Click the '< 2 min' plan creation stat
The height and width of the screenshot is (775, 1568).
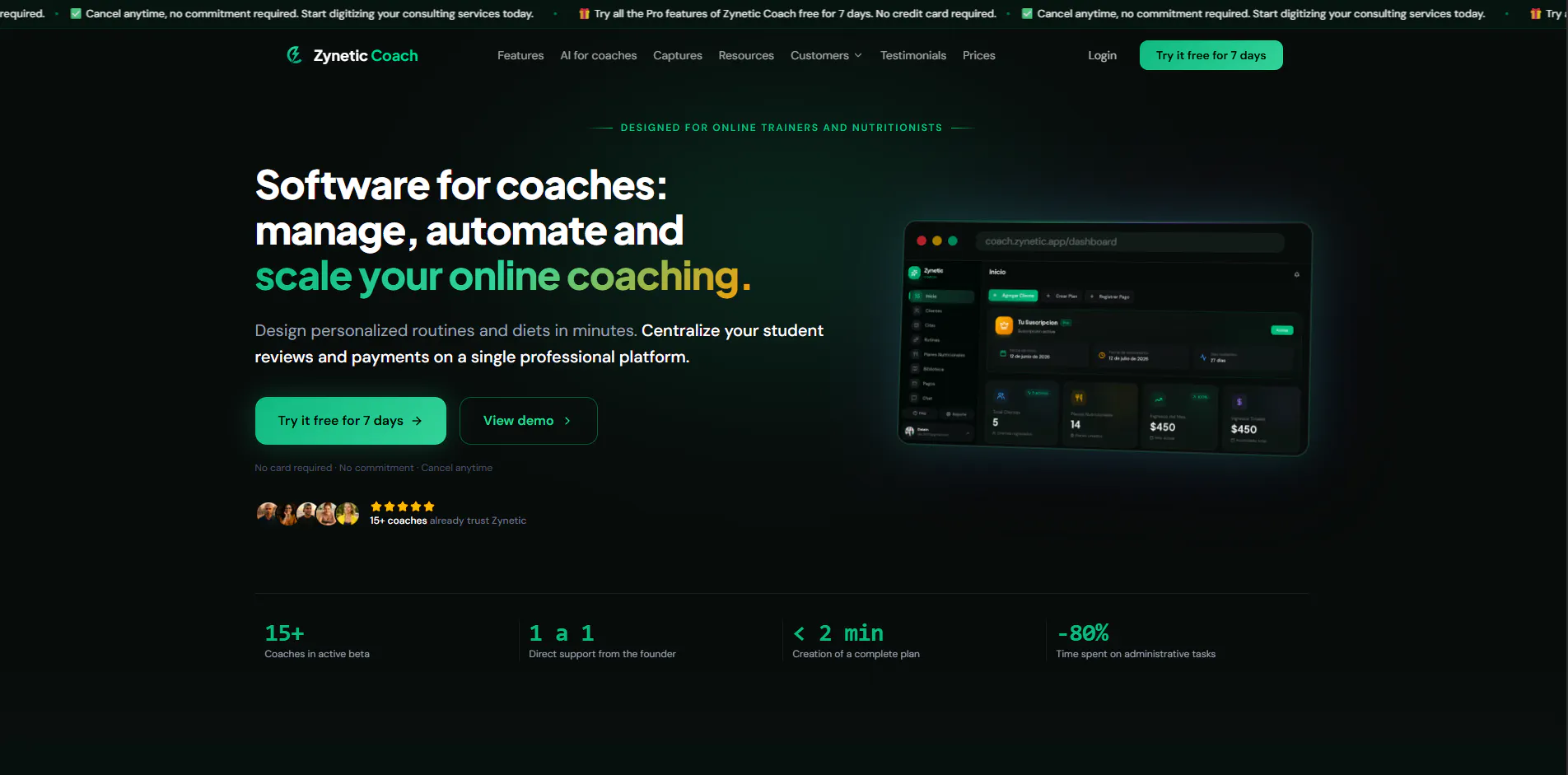[856, 641]
